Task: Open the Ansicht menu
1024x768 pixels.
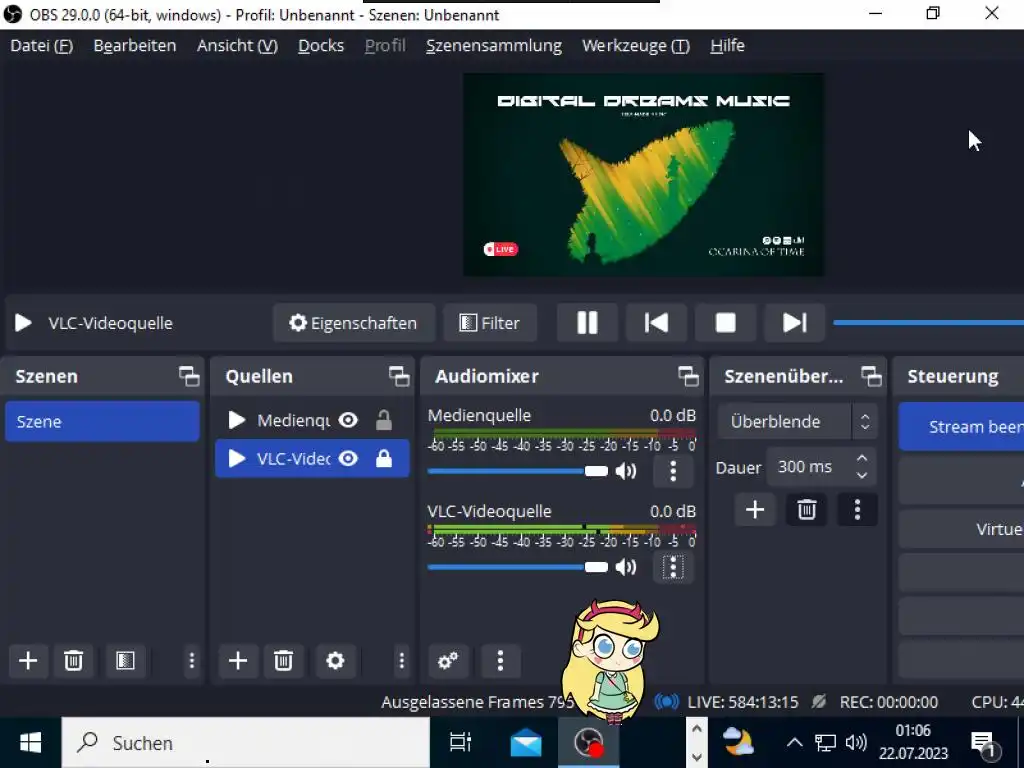Action: coord(237,46)
